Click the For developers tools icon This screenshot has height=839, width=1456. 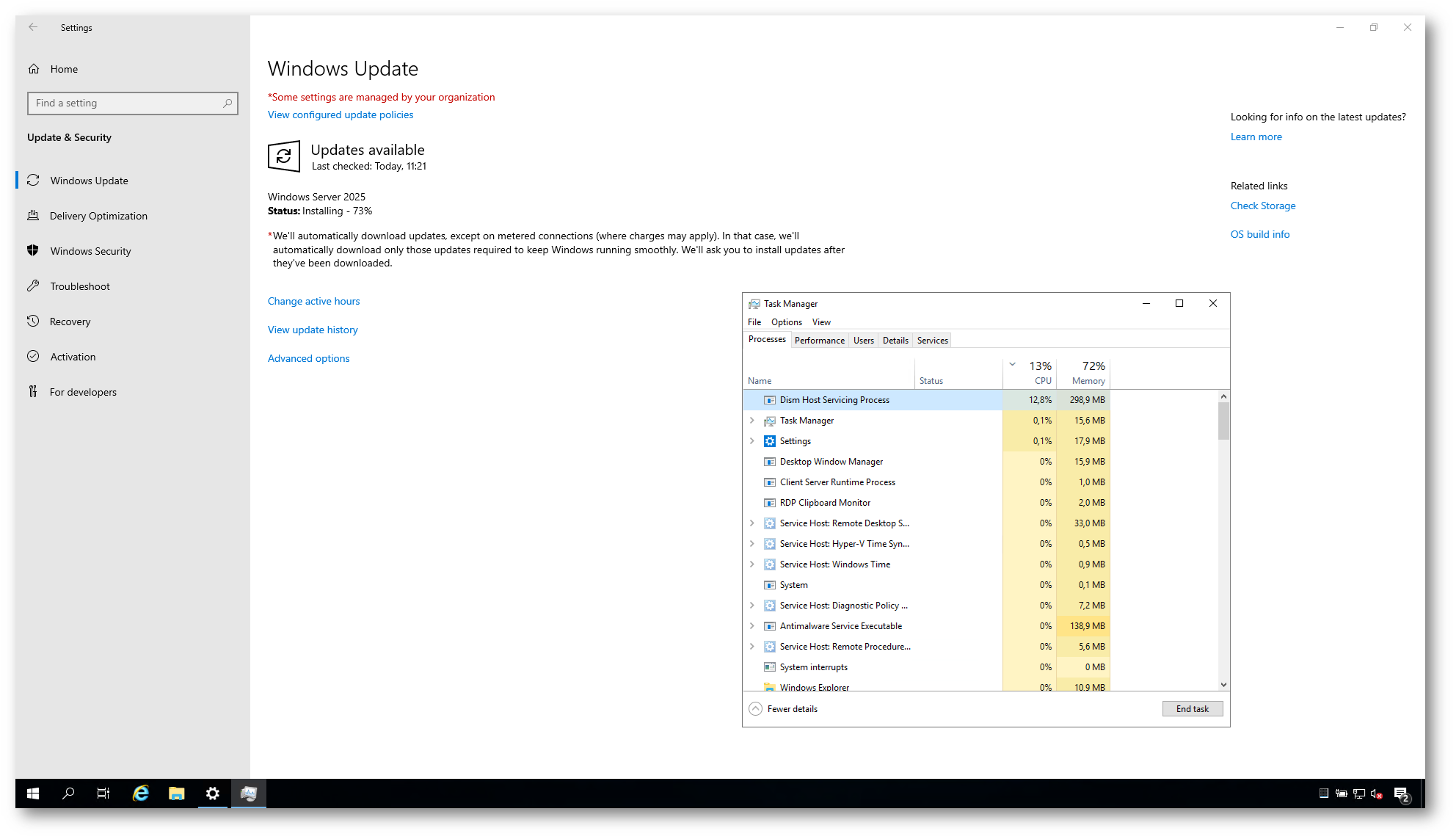click(x=33, y=392)
